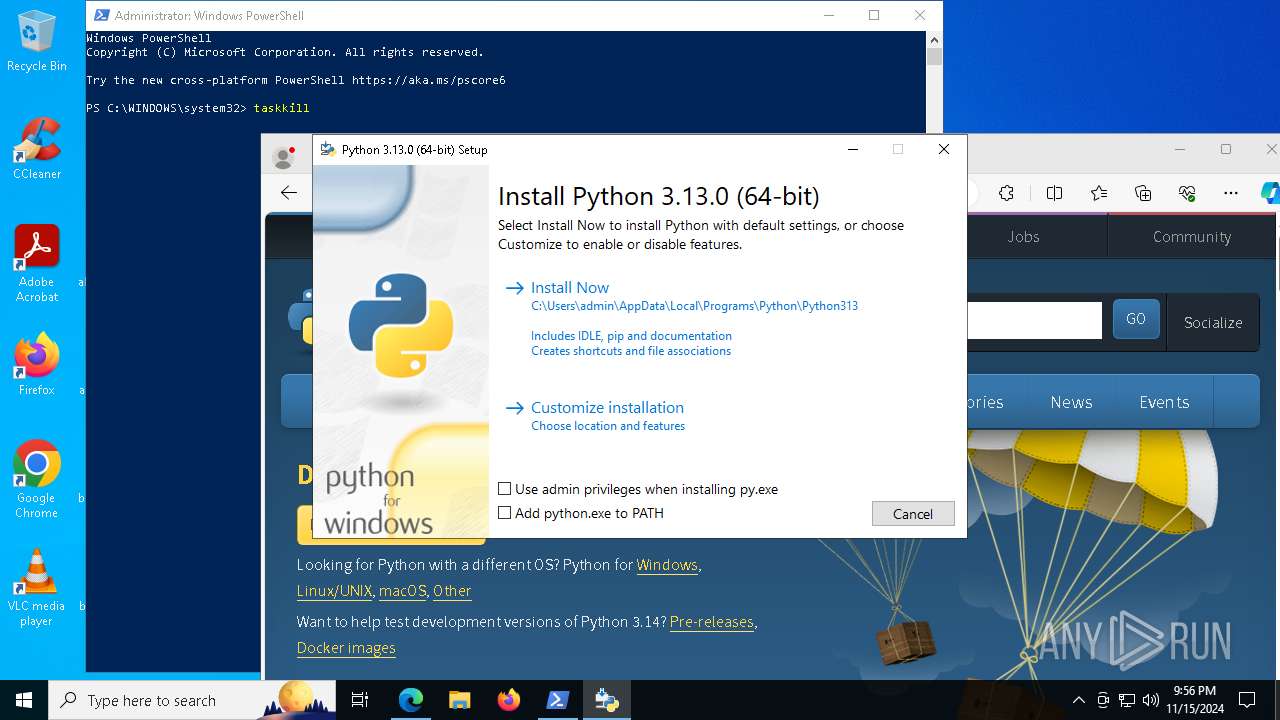The image size is (1280, 720).
Task: Select Python installer taskbar icon
Action: point(607,700)
